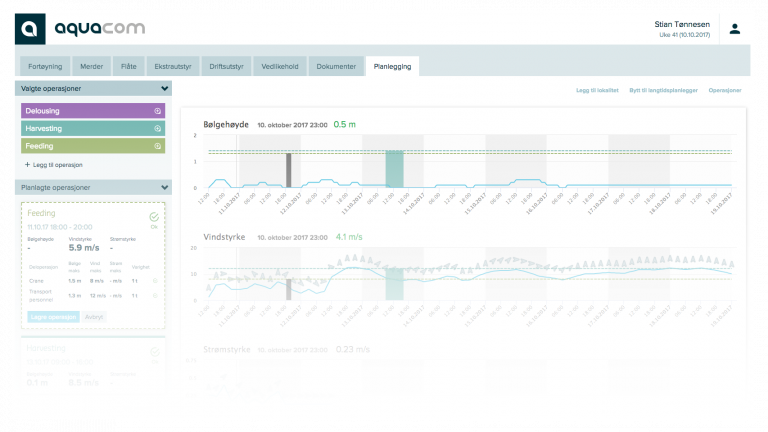
Task: Click the Harvesting planned card title
Action: pyautogui.click(x=46, y=348)
